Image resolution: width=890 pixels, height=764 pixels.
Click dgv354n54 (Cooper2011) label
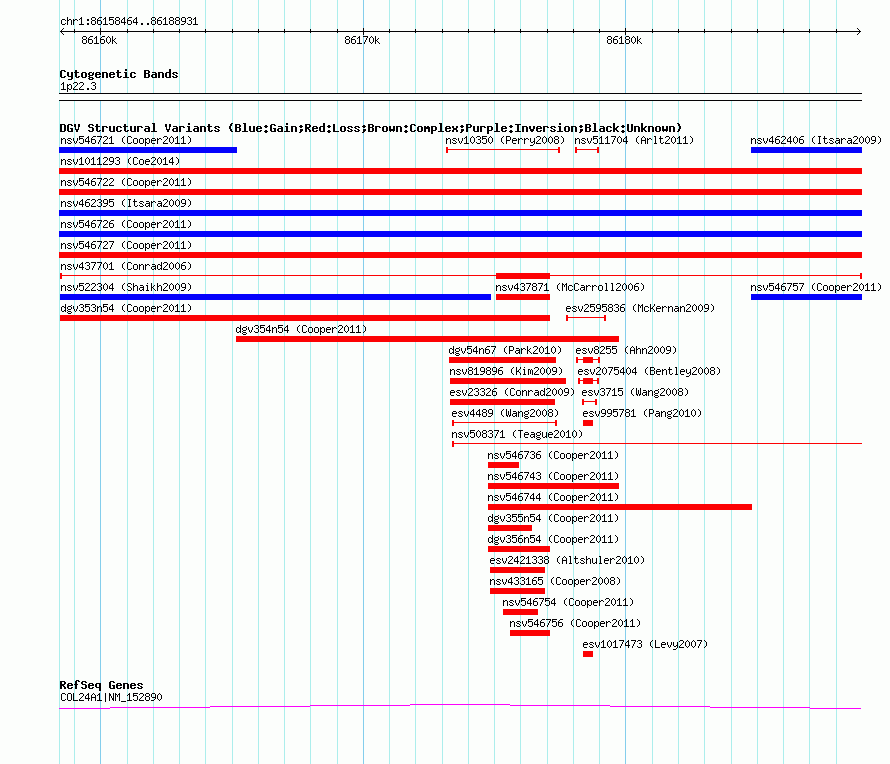[301, 329]
